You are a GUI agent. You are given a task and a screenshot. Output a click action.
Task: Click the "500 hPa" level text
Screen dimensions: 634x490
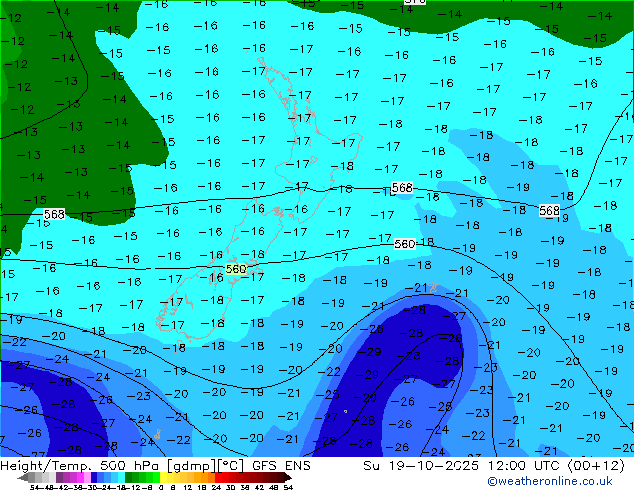point(131,466)
